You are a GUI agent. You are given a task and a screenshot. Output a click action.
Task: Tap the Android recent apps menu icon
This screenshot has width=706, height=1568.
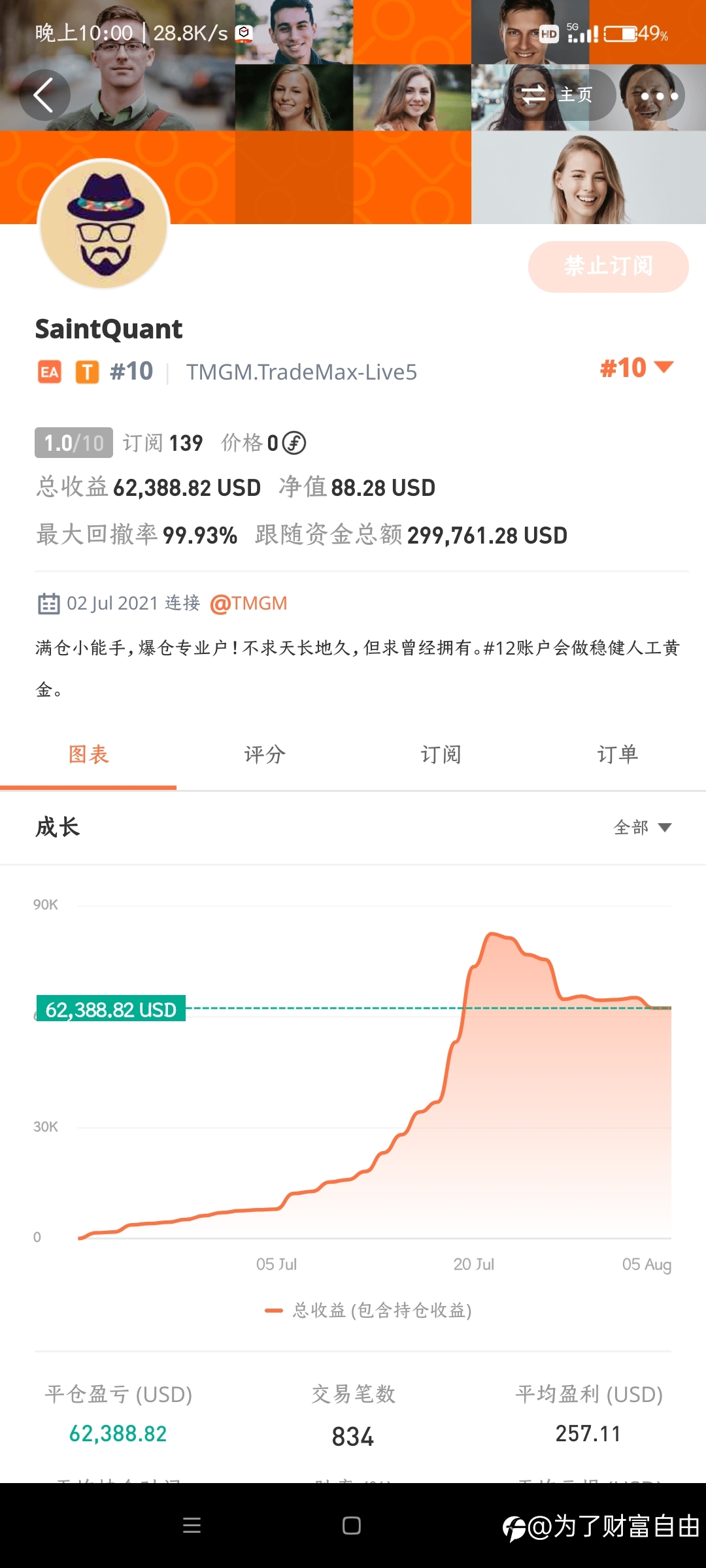192,1526
